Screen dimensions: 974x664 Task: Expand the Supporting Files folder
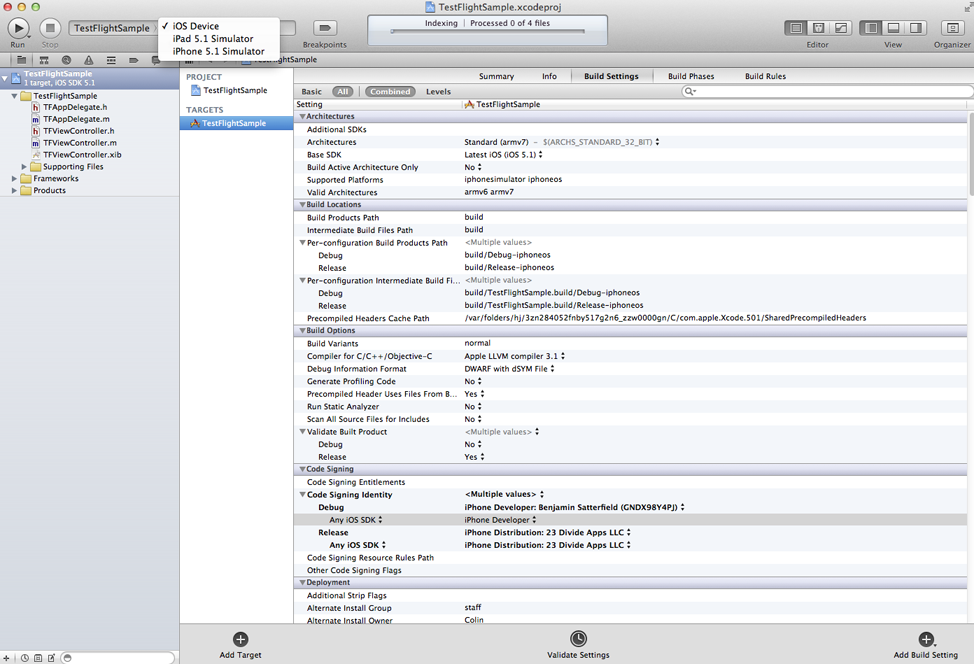[x=24, y=167]
